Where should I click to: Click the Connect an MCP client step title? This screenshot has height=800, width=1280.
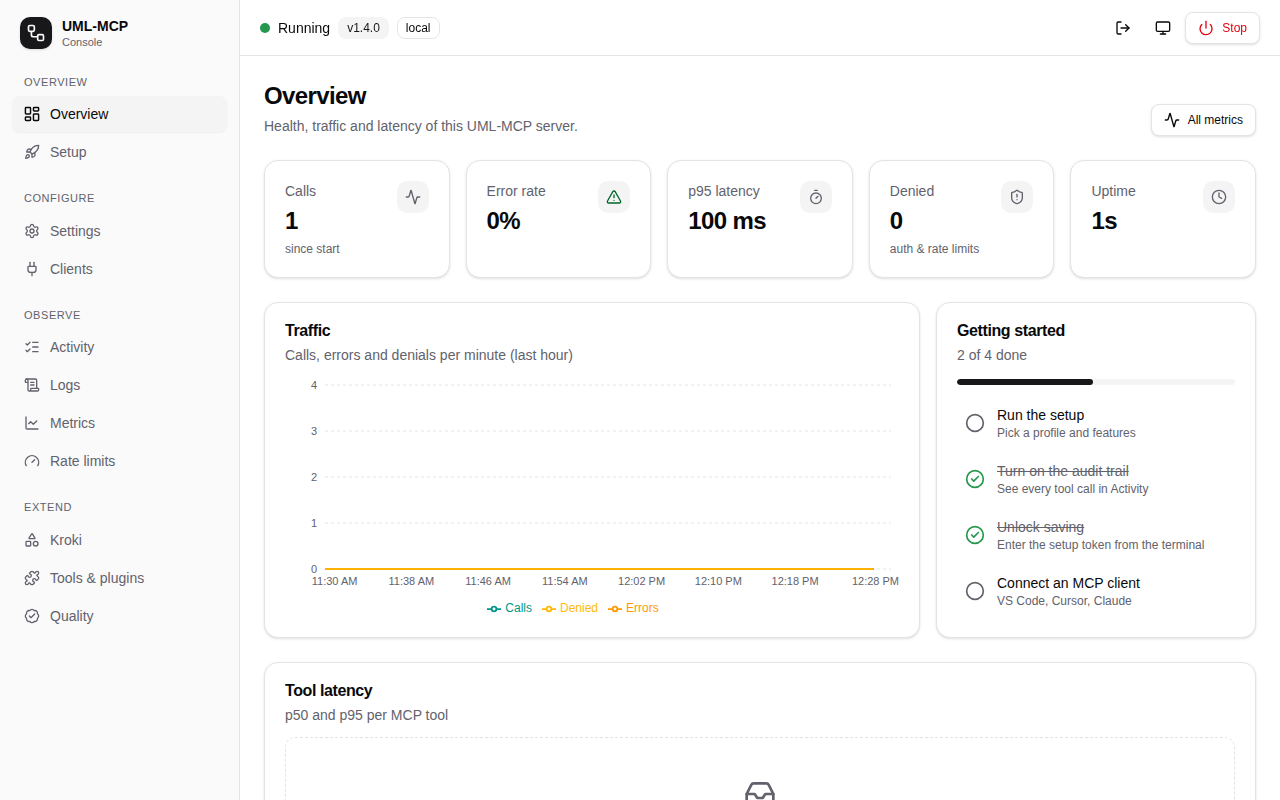pyautogui.click(x=1068, y=583)
